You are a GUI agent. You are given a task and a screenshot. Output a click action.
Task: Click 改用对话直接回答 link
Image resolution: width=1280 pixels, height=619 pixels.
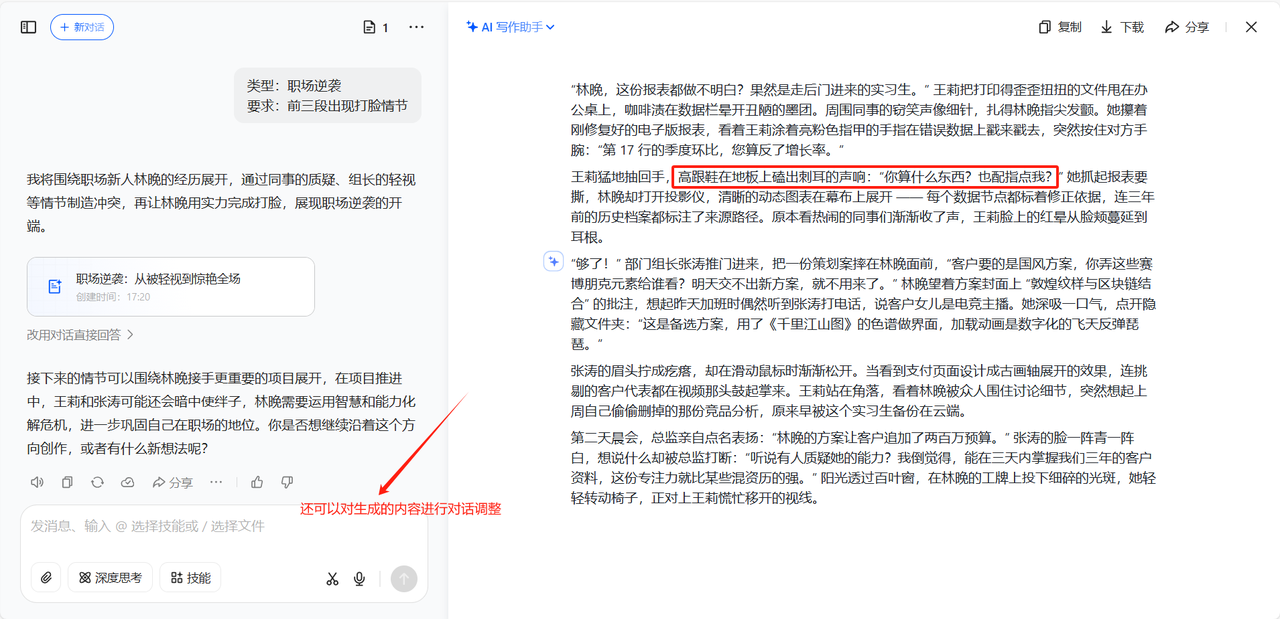tap(80, 335)
